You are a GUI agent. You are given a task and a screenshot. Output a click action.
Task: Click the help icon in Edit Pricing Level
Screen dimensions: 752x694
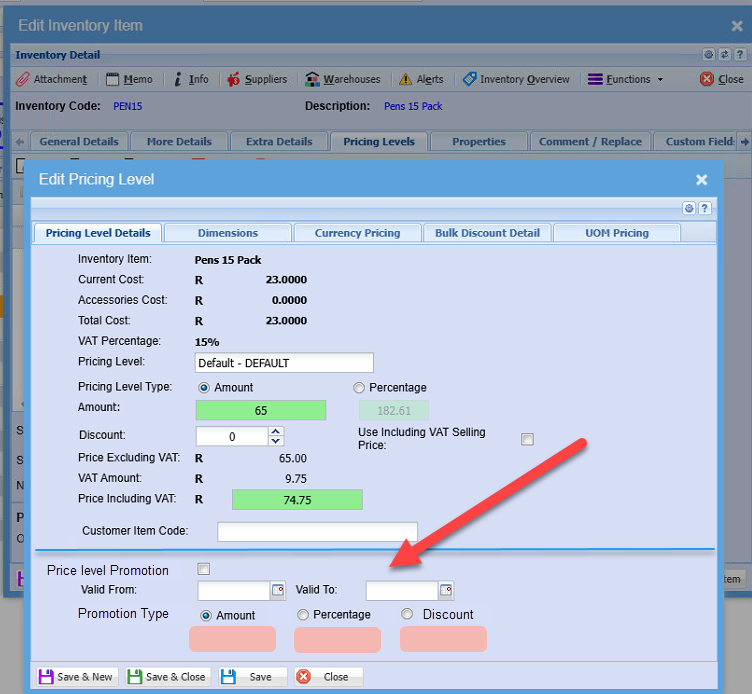point(704,208)
